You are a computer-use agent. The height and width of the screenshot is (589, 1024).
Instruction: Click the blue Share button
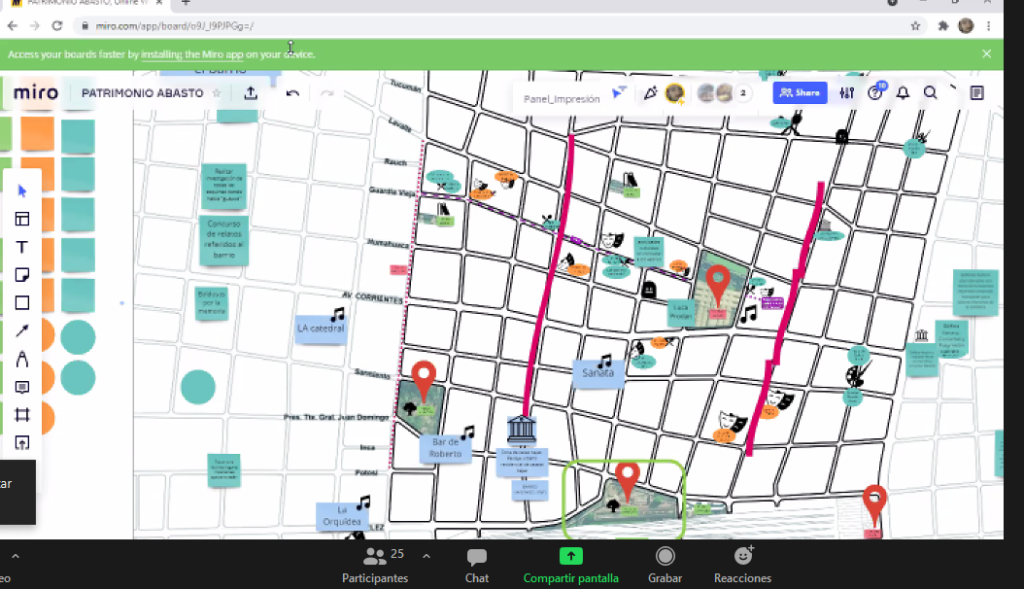click(x=799, y=93)
